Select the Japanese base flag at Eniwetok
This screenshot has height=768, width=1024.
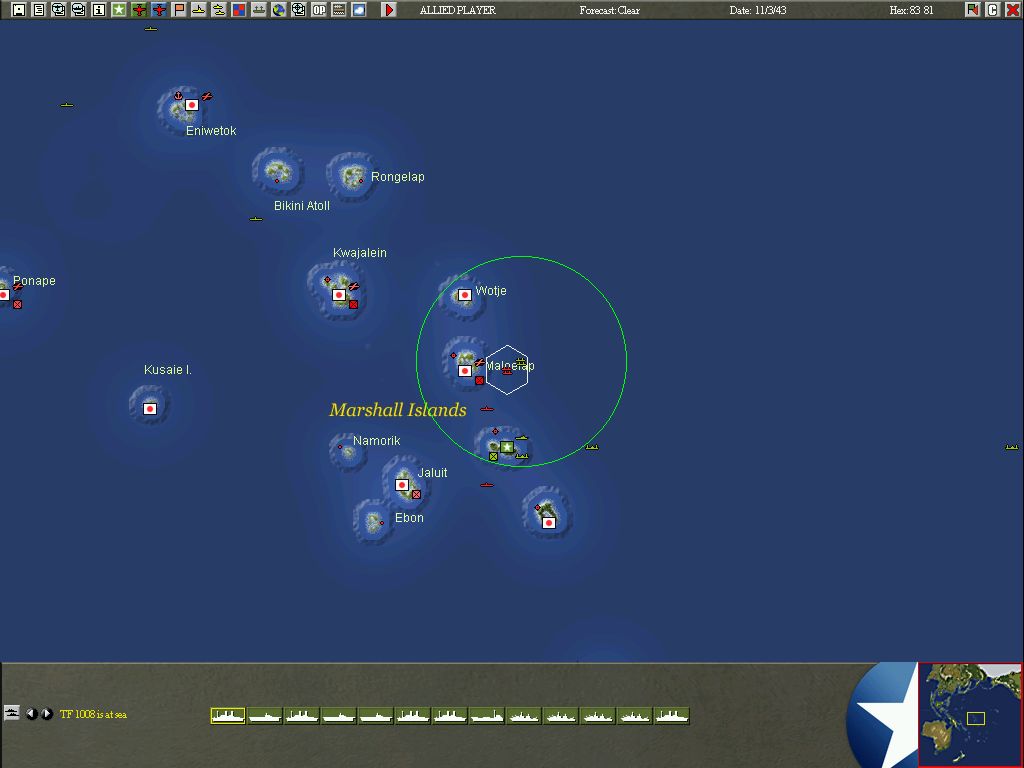pos(191,105)
